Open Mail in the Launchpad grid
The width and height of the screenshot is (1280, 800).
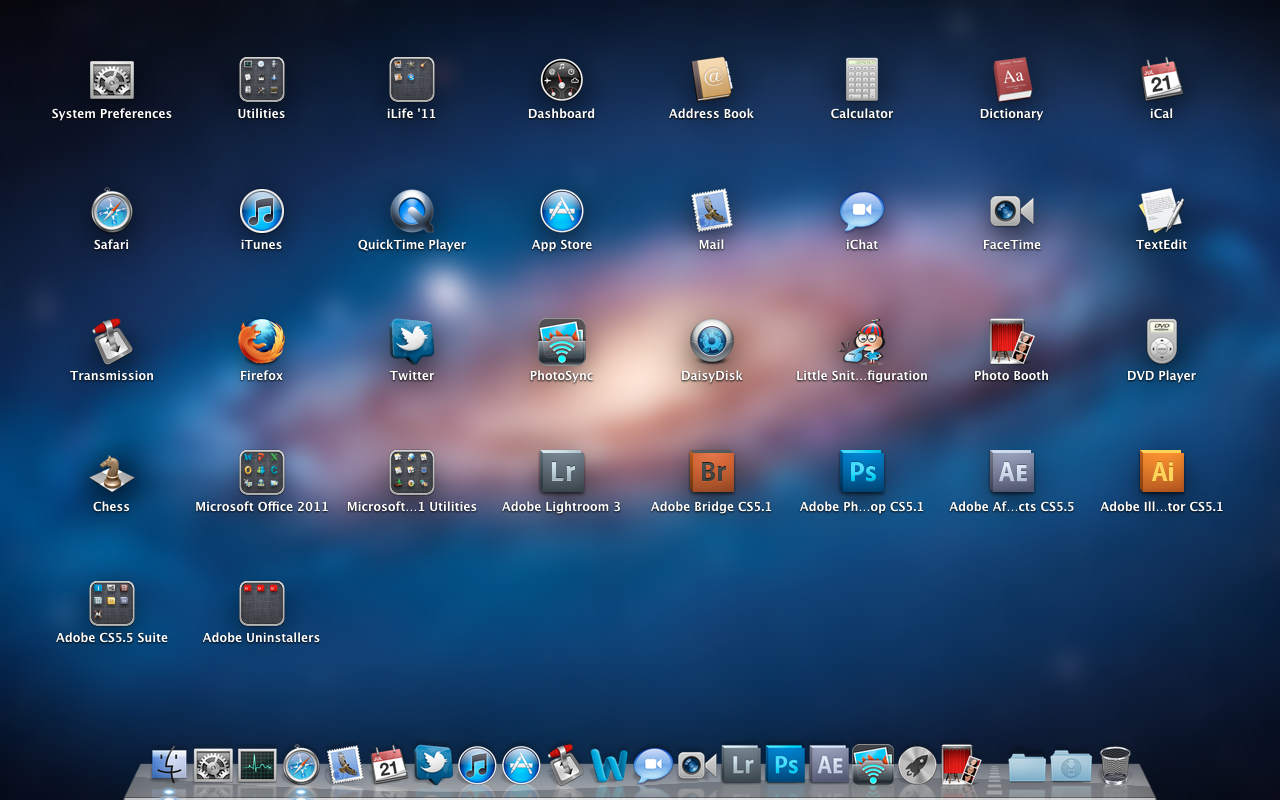coord(712,211)
